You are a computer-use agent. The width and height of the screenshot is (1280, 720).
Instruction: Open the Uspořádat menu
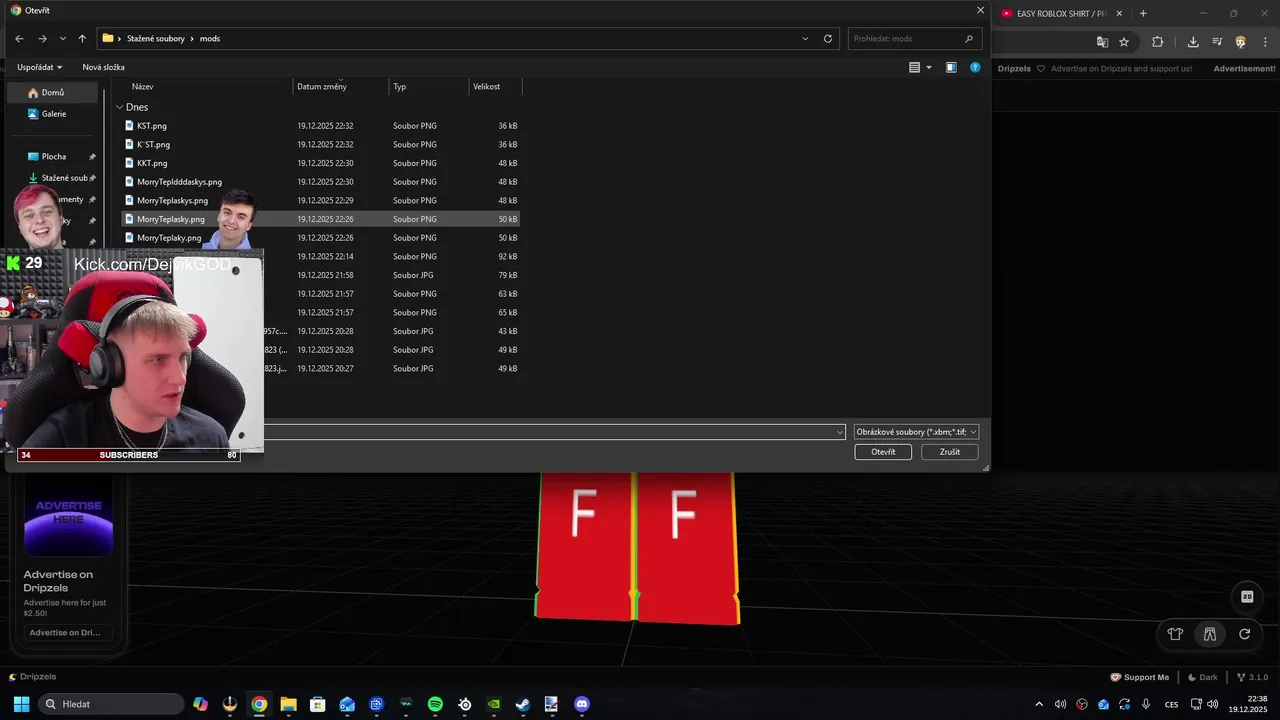pos(40,67)
